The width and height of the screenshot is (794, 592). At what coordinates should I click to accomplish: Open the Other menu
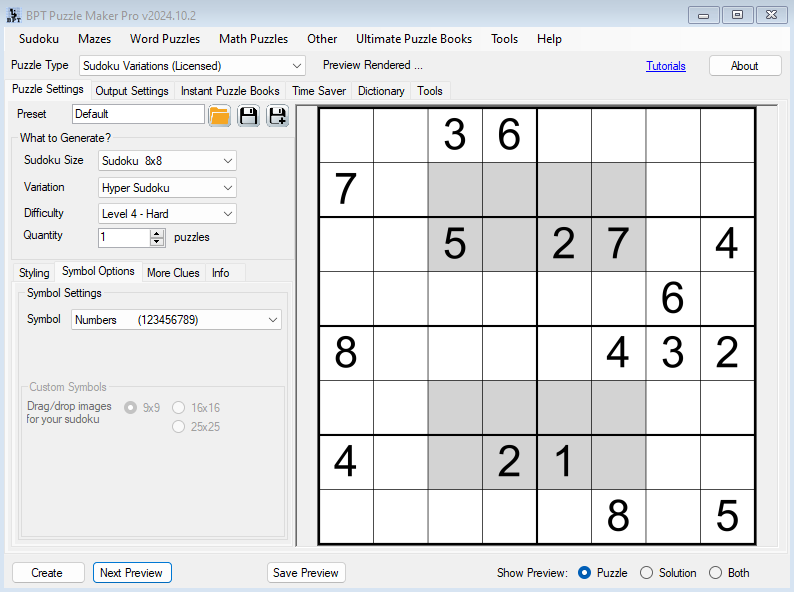pyautogui.click(x=322, y=39)
